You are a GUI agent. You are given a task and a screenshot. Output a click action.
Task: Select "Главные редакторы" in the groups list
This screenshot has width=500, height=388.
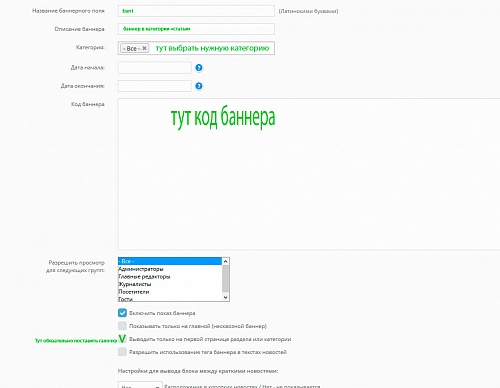pyautogui.click(x=170, y=277)
